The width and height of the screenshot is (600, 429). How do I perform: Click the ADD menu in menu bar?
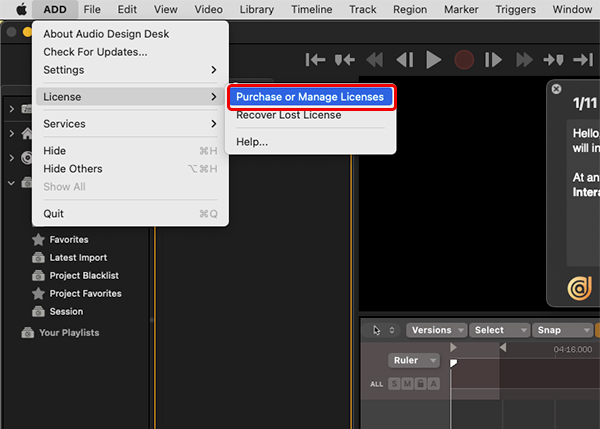pyautogui.click(x=55, y=9)
